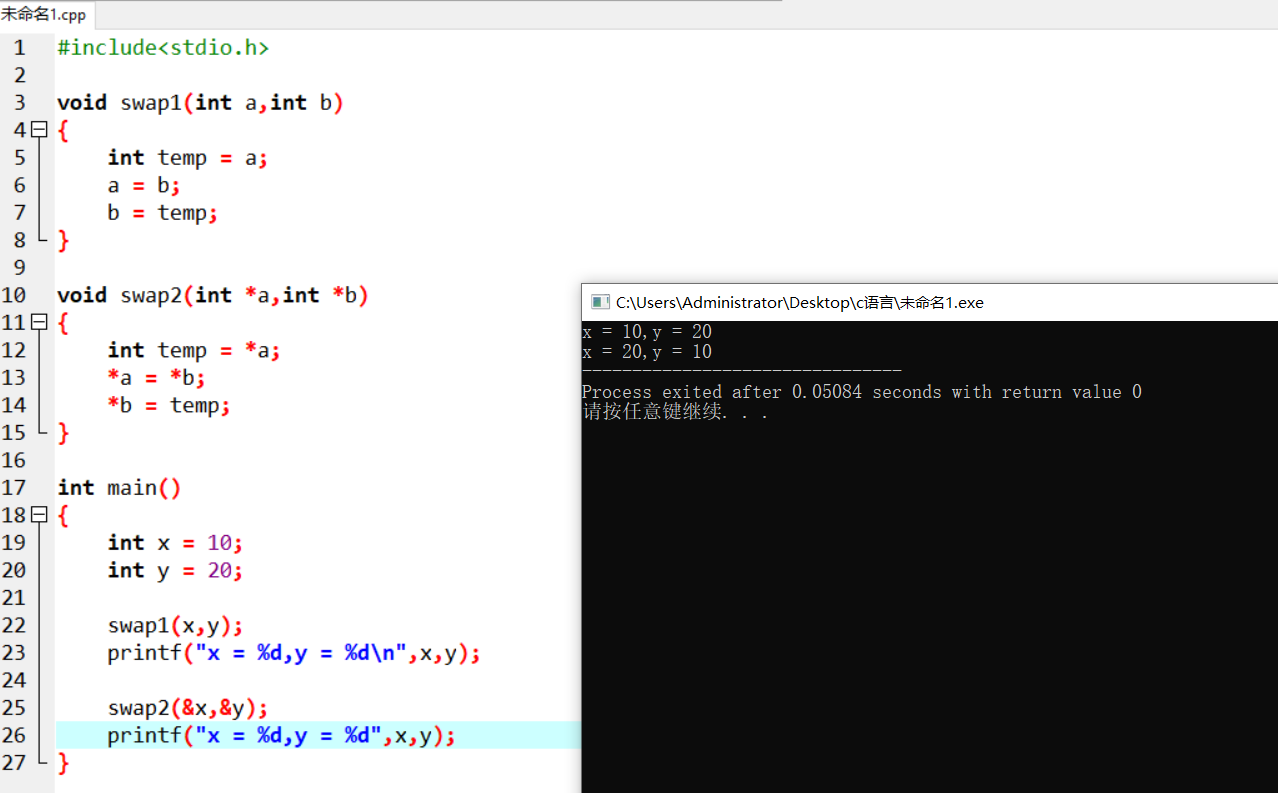Click the highlighted printf statement on line 26
The height and width of the screenshot is (793, 1278).
click(x=282, y=736)
